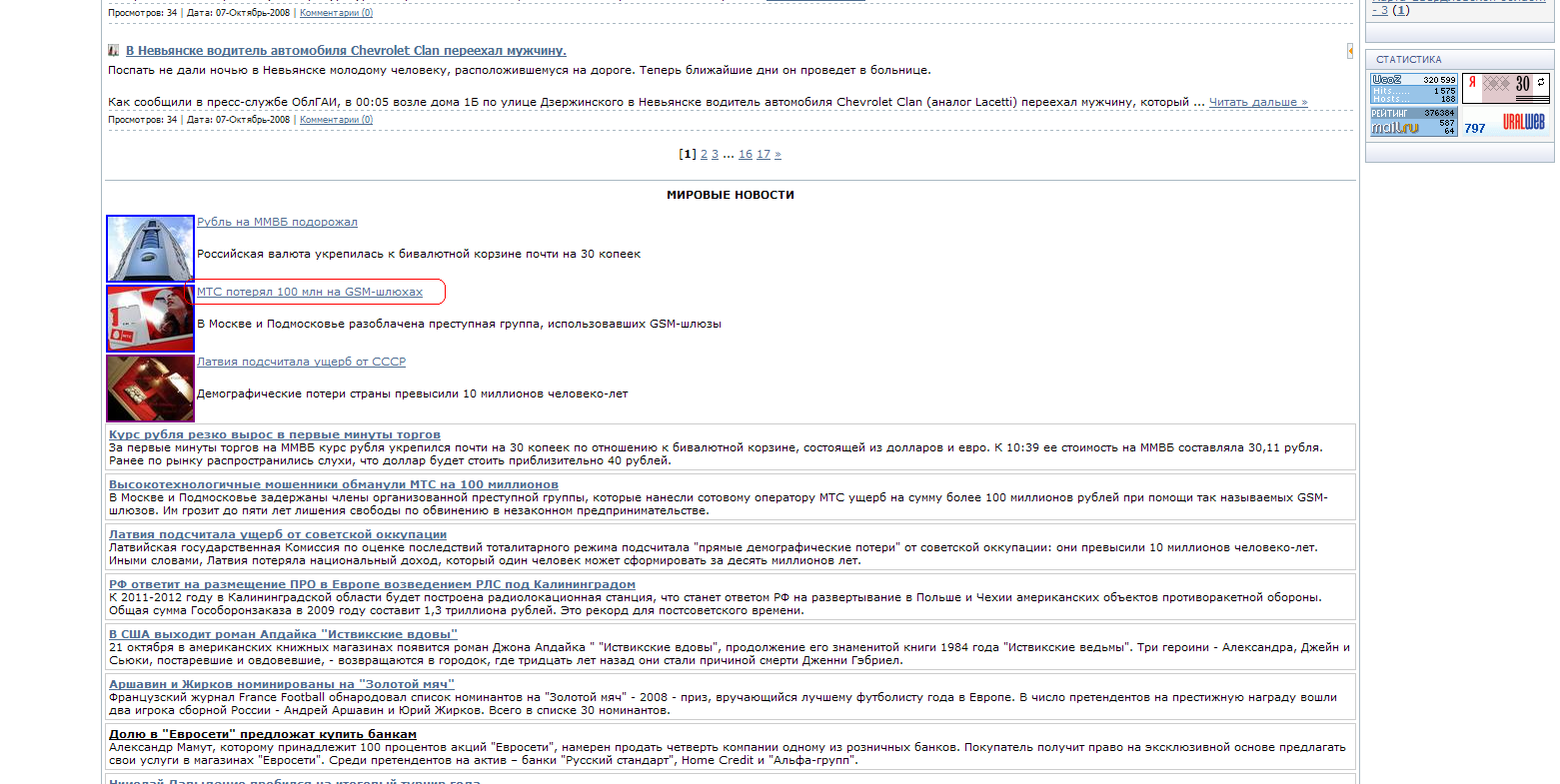The image size is (1560, 784).
Task: Follow the 'Читать дальше »' link
Action: 1258,102
